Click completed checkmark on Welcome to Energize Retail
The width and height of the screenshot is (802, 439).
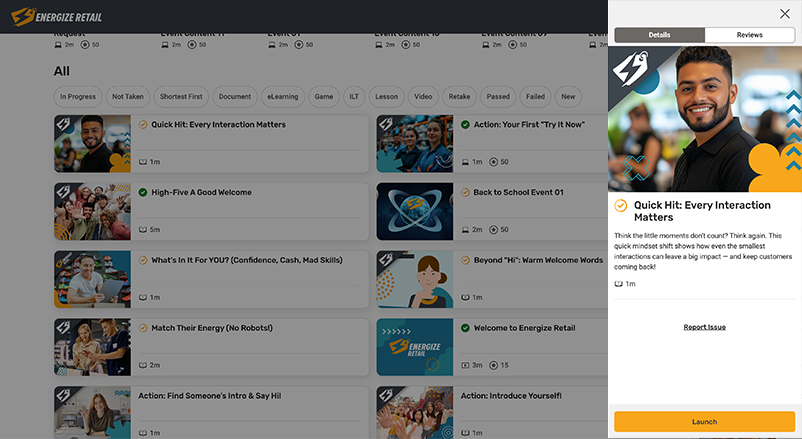pos(465,328)
